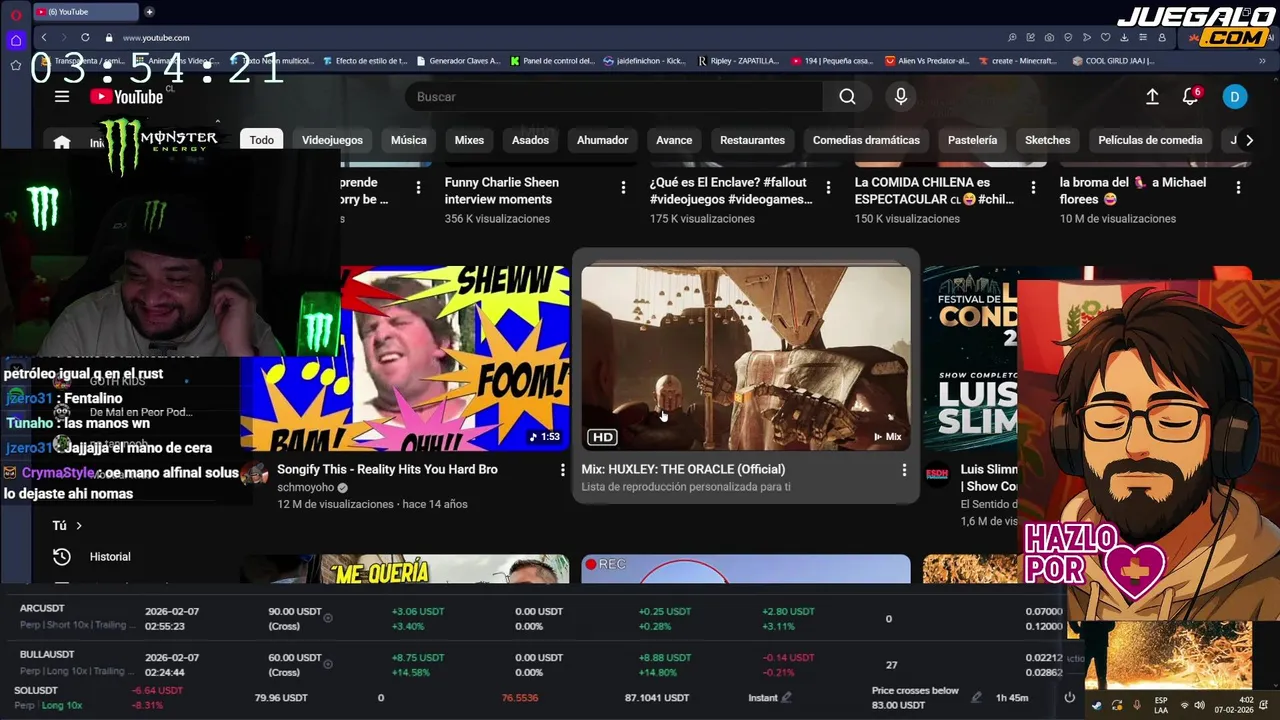Viewport: 1280px width, 720px height.
Task: Open ESP LAA keyboard language selector
Action: click(x=1160, y=705)
